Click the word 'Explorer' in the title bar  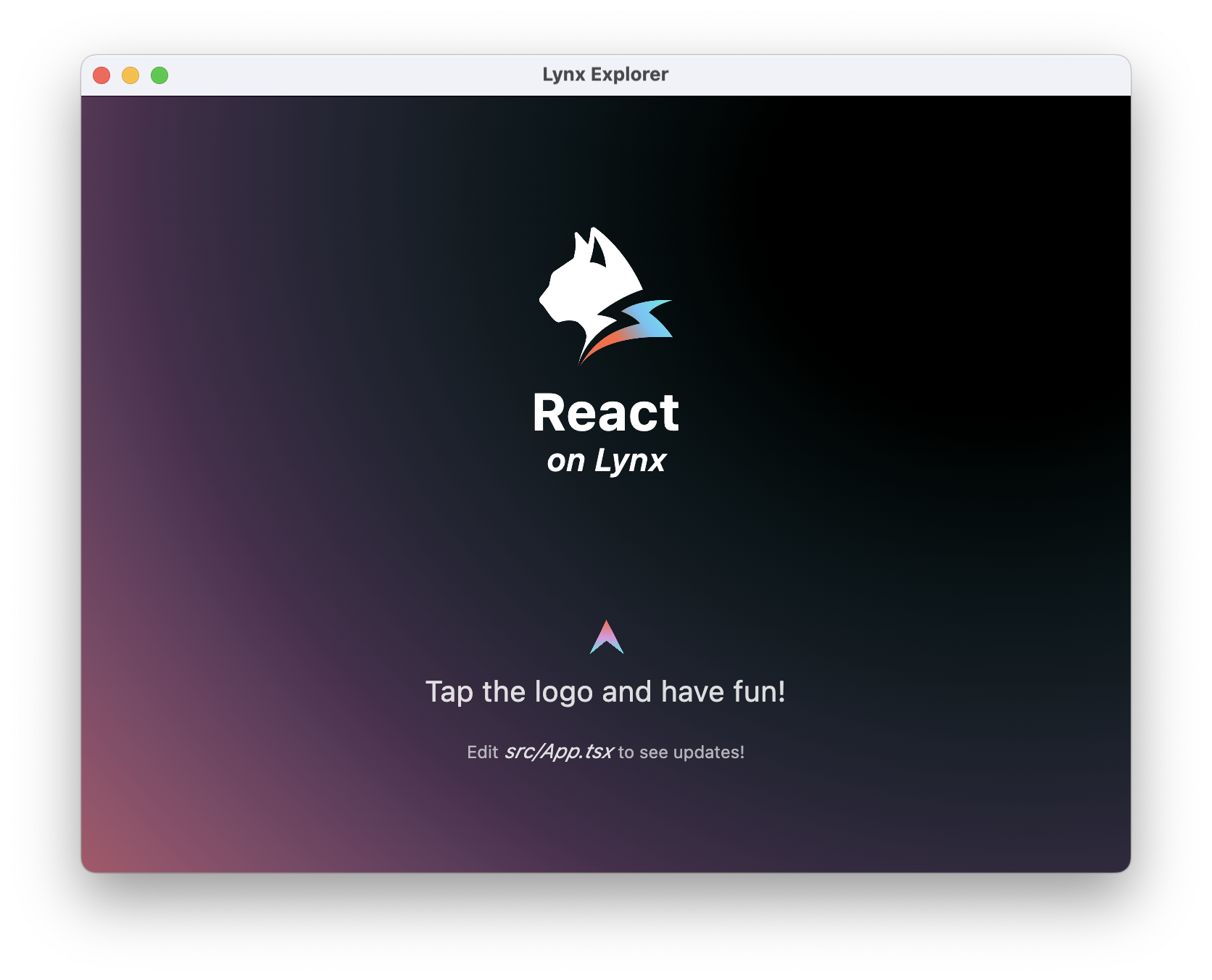coord(629,75)
